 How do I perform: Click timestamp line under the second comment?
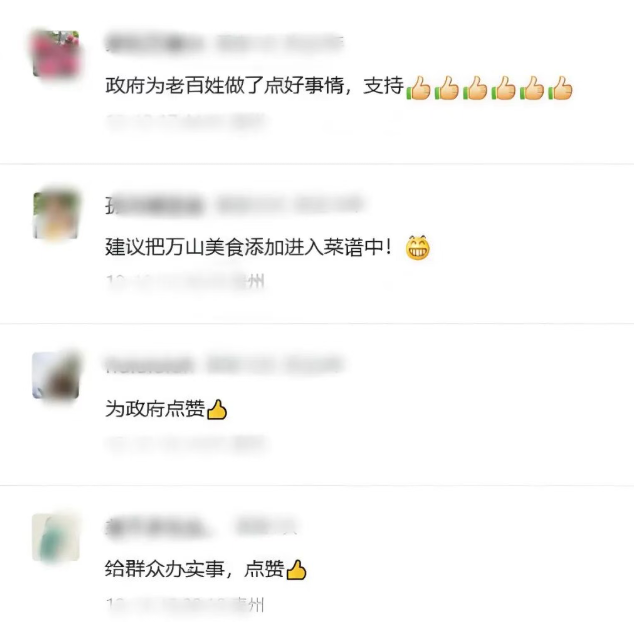point(185,281)
